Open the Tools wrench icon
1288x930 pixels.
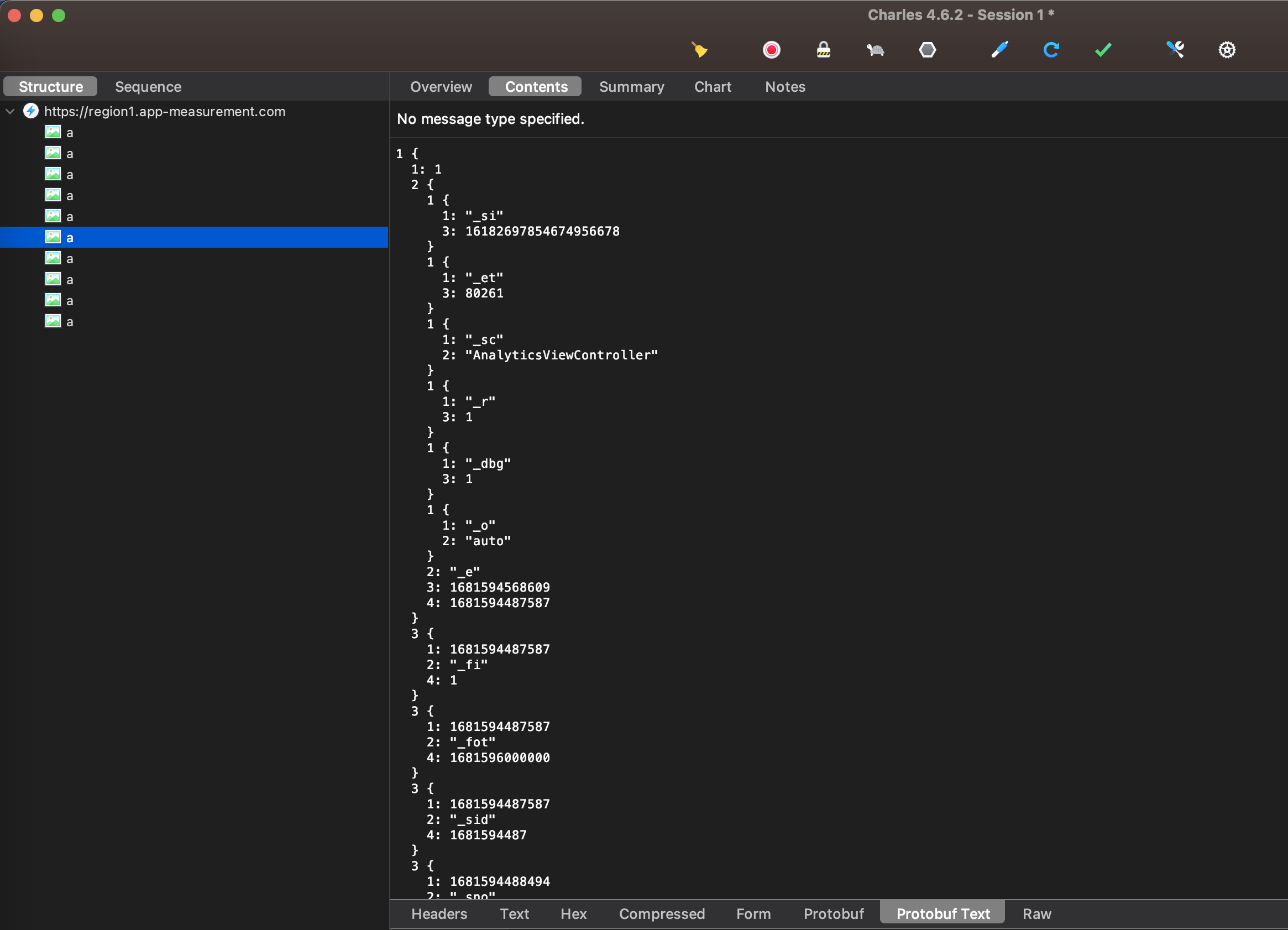[x=1175, y=50]
